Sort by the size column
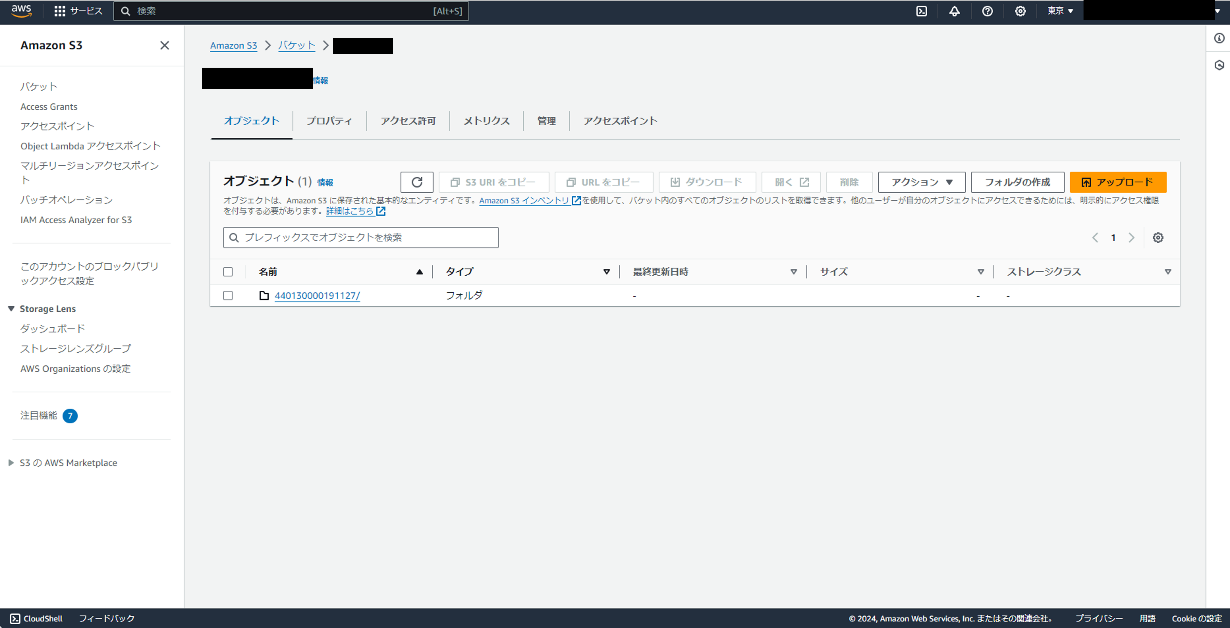This screenshot has width=1230, height=628. point(981,272)
